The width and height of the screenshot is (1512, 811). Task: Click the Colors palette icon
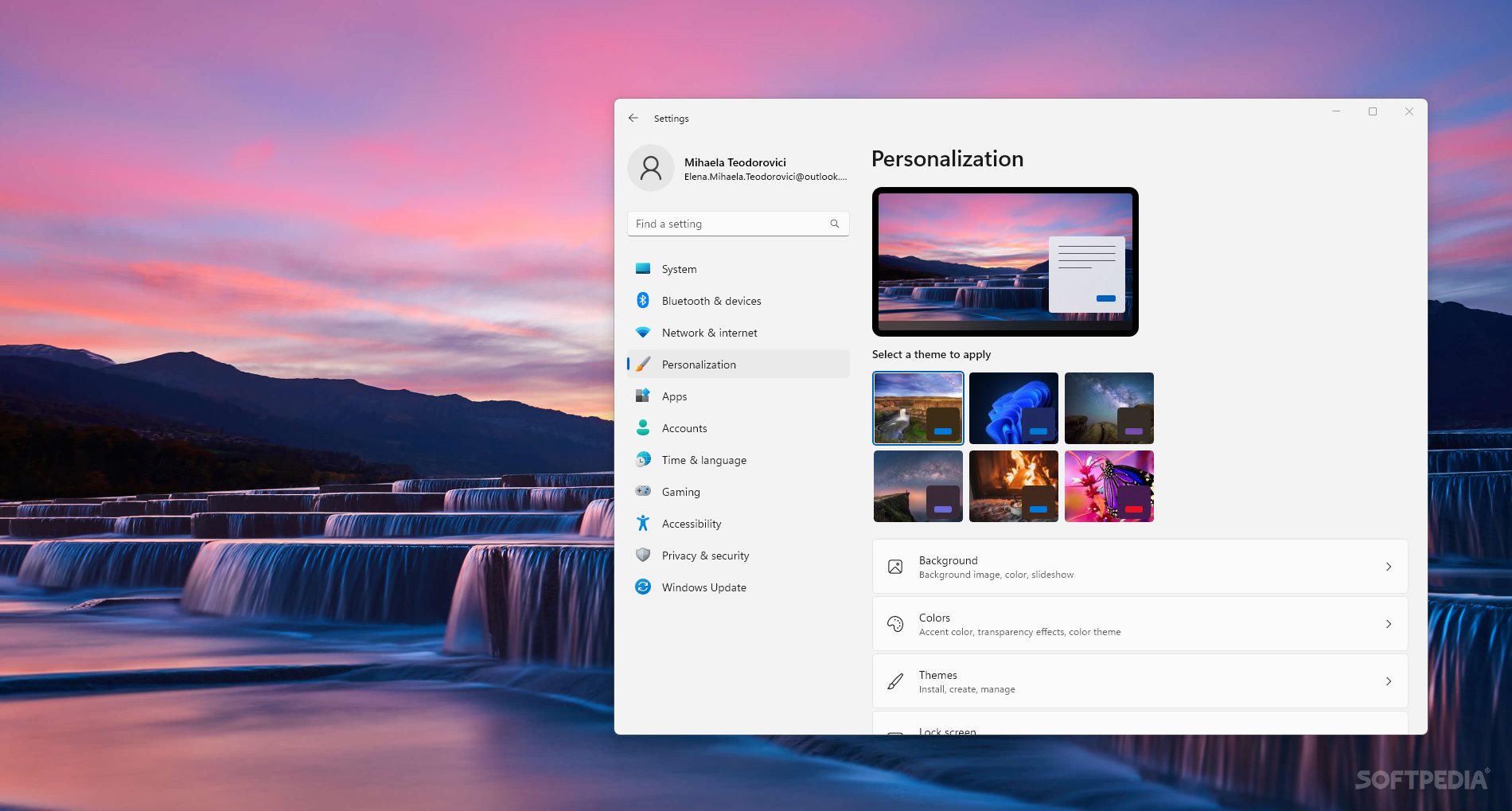point(895,624)
